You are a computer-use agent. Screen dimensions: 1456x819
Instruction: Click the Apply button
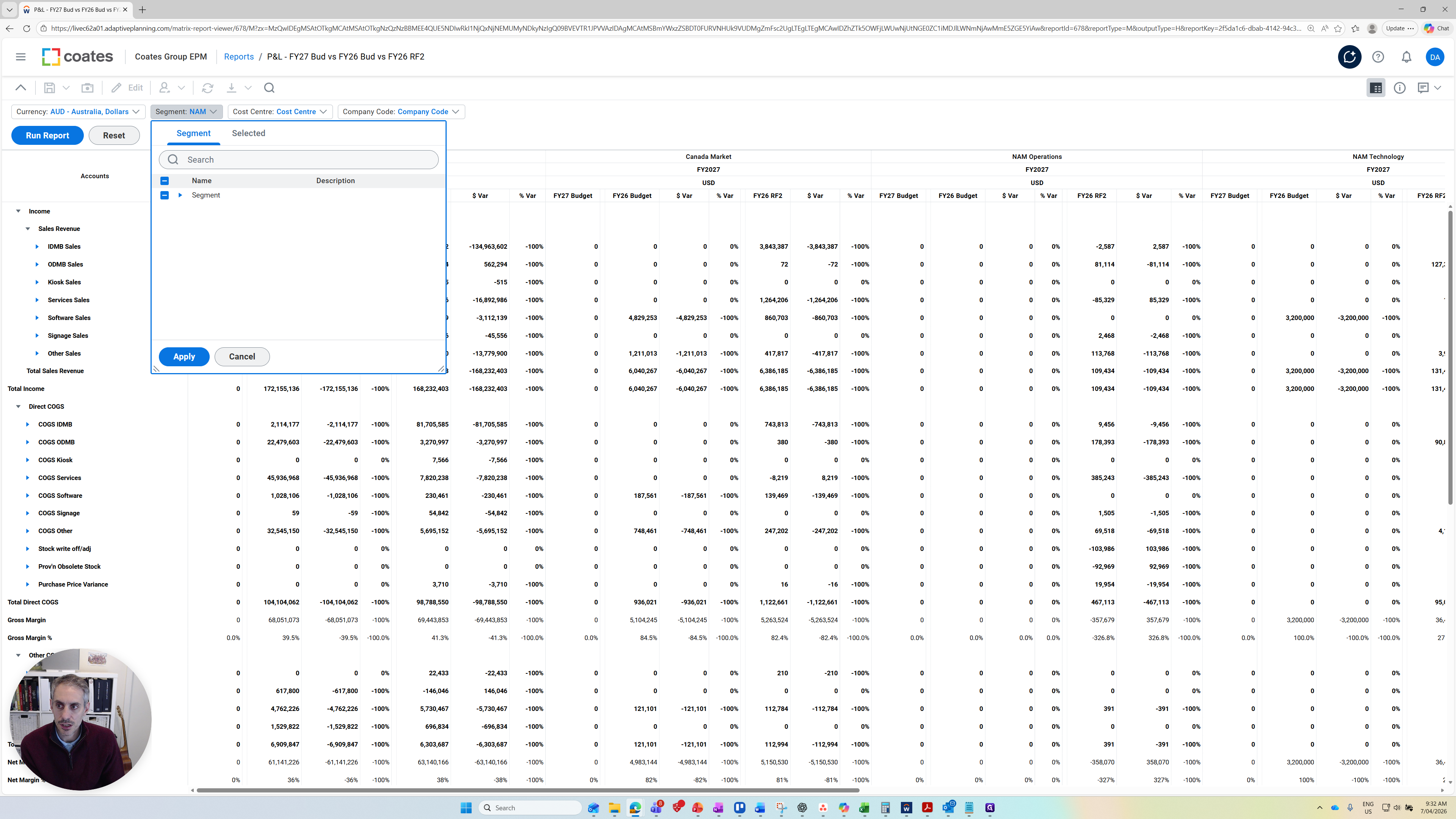point(184,357)
